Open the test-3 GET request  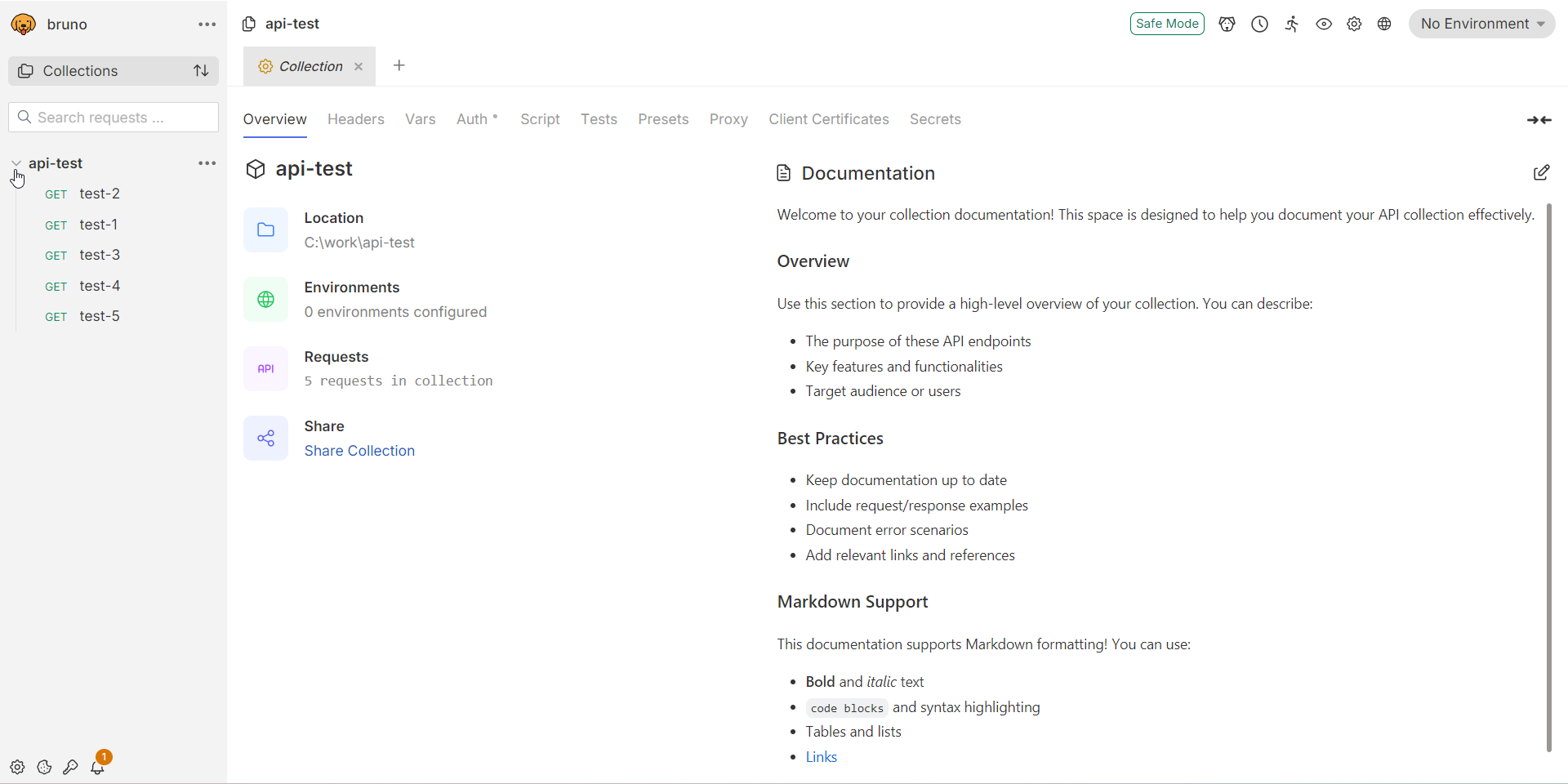100,255
